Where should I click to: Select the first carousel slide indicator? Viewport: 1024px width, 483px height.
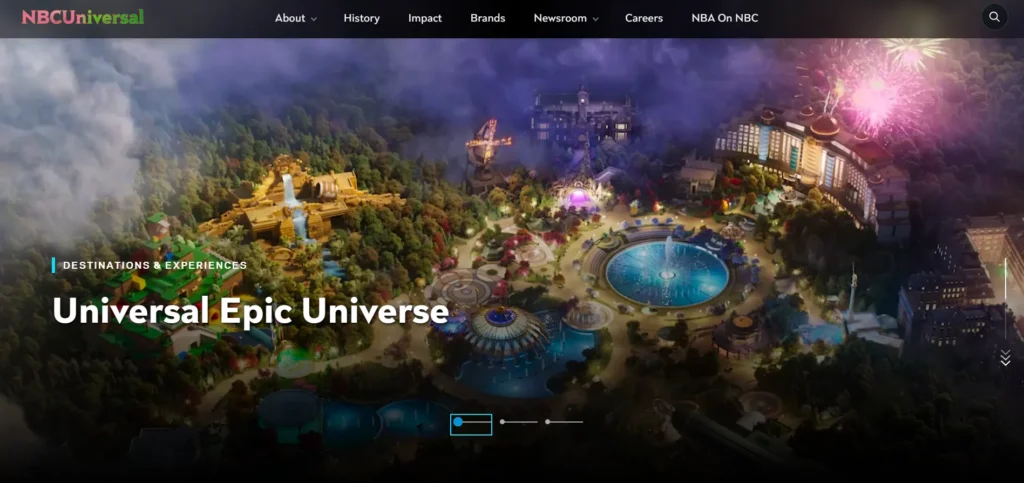pos(471,423)
